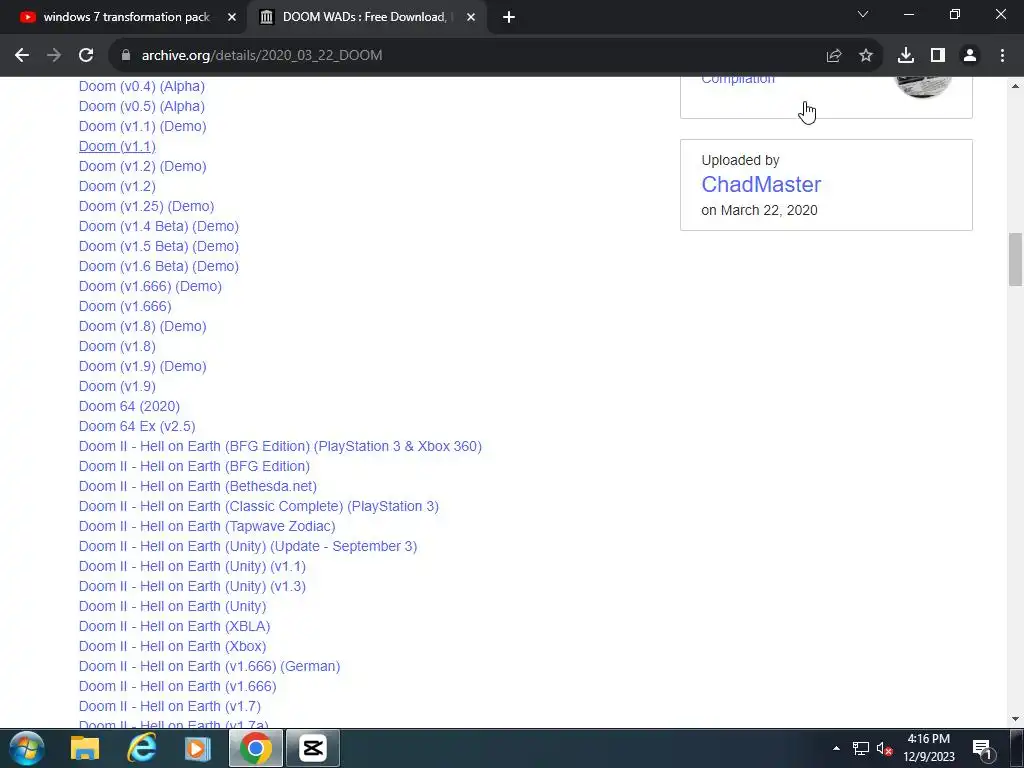Launch Internet Explorer from the taskbar
The width and height of the screenshot is (1024, 768).
[x=141, y=748]
